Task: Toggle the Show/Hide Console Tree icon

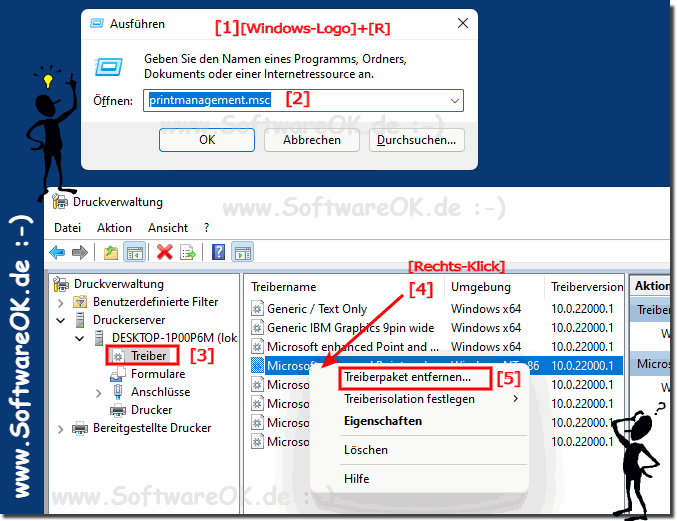Action: point(134,252)
